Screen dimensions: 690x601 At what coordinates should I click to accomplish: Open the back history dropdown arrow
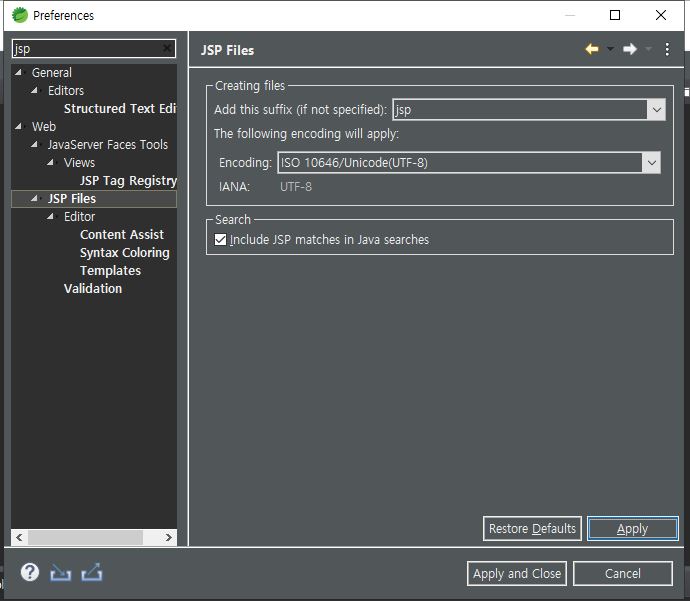coord(610,50)
